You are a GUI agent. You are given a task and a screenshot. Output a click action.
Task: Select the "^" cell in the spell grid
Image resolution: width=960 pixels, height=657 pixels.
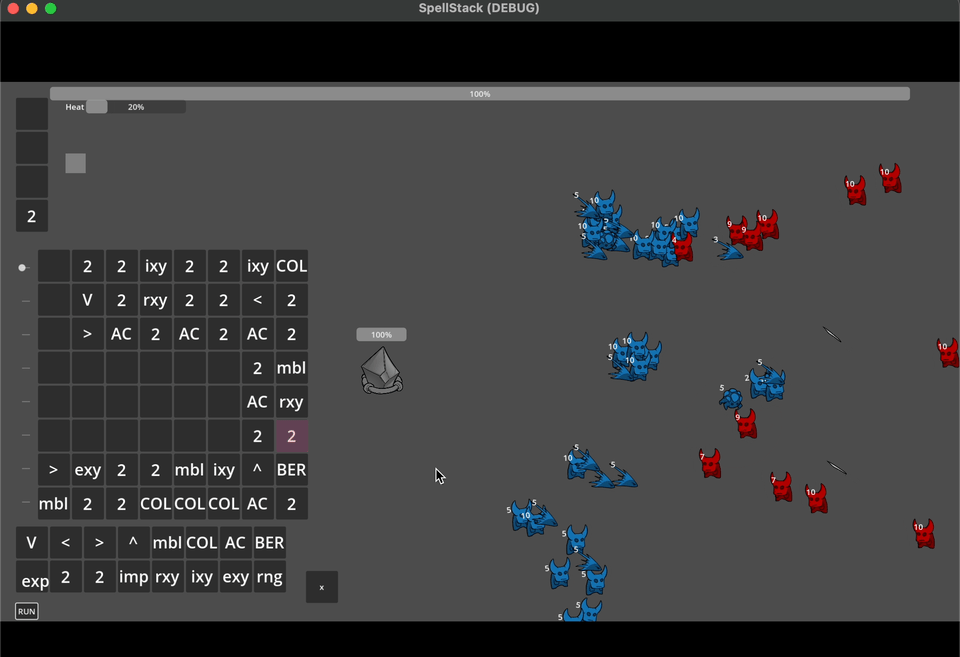coord(257,470)
